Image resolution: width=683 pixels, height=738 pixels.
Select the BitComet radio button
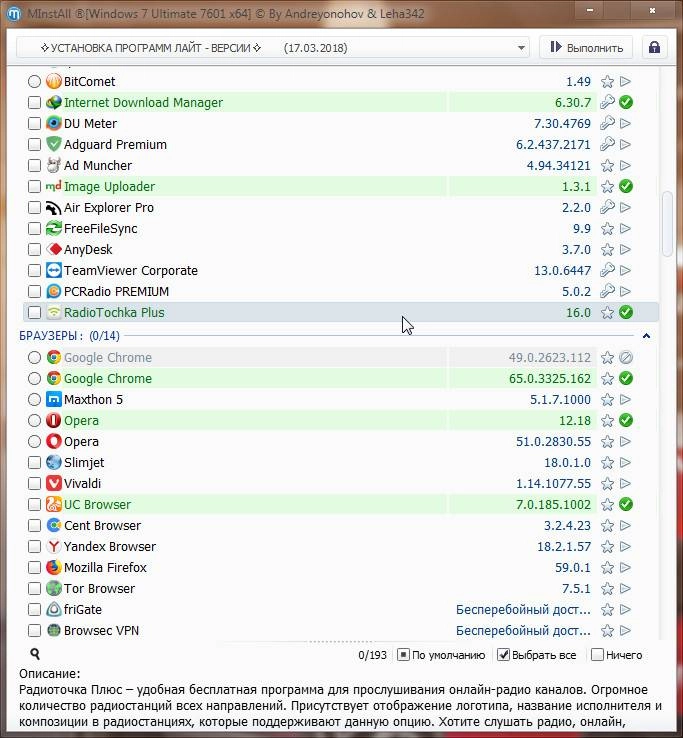pyautogui.click(x=34, y=81)
